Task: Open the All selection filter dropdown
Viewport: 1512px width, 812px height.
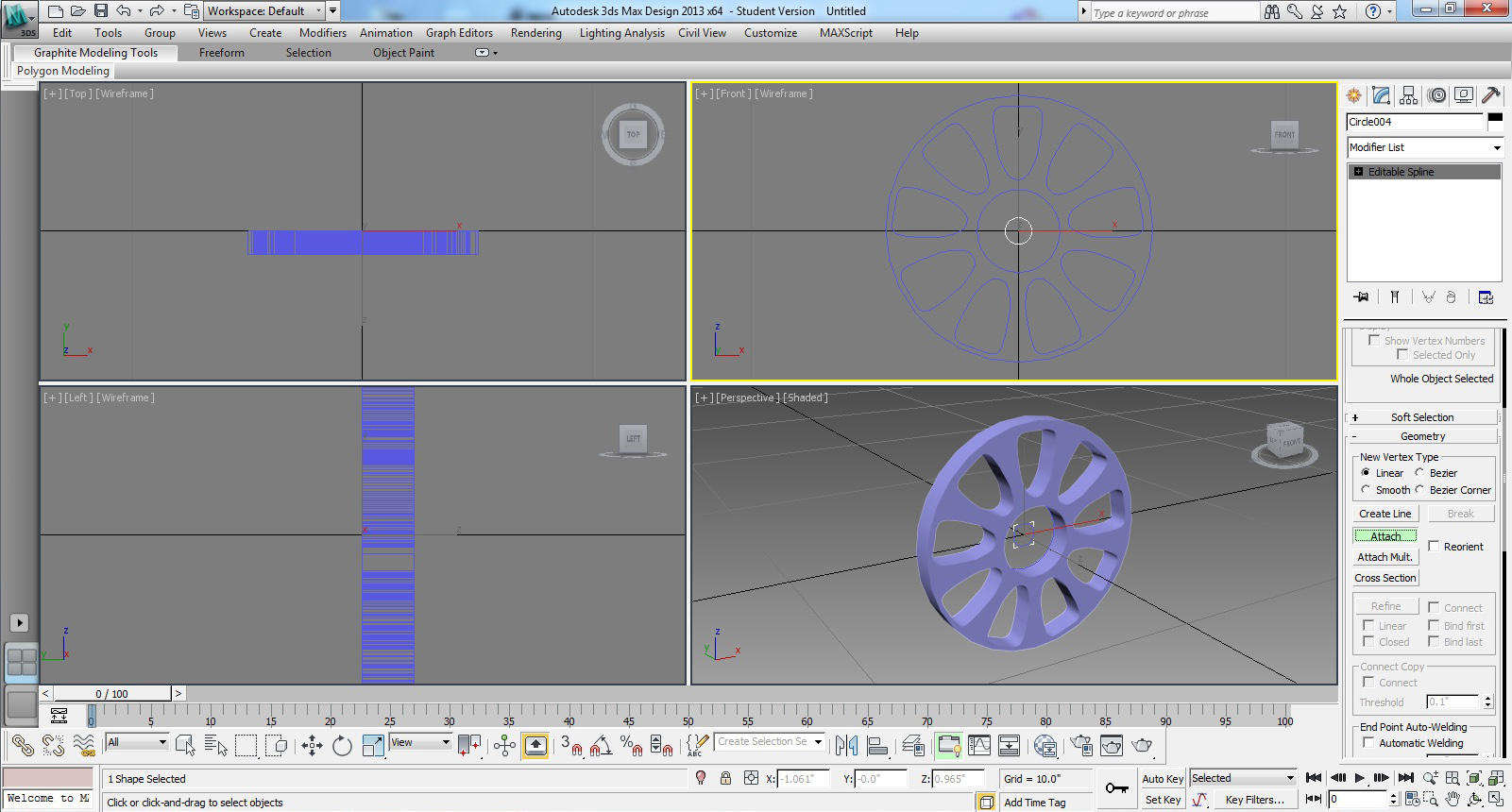Action: [138, 742]
